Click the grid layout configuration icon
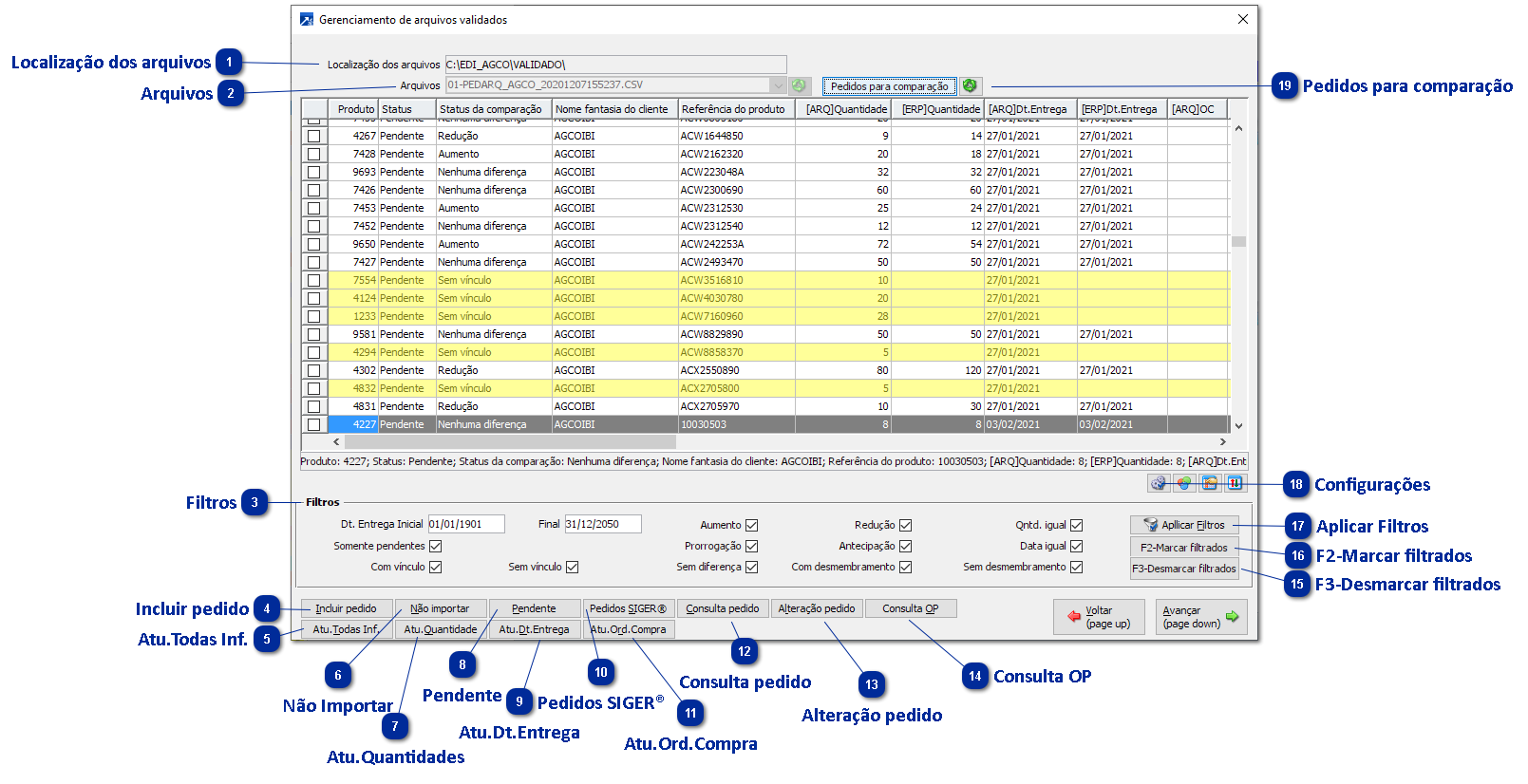Image resolution: width=1528 pixels, height=784 pixels. 1209,483
